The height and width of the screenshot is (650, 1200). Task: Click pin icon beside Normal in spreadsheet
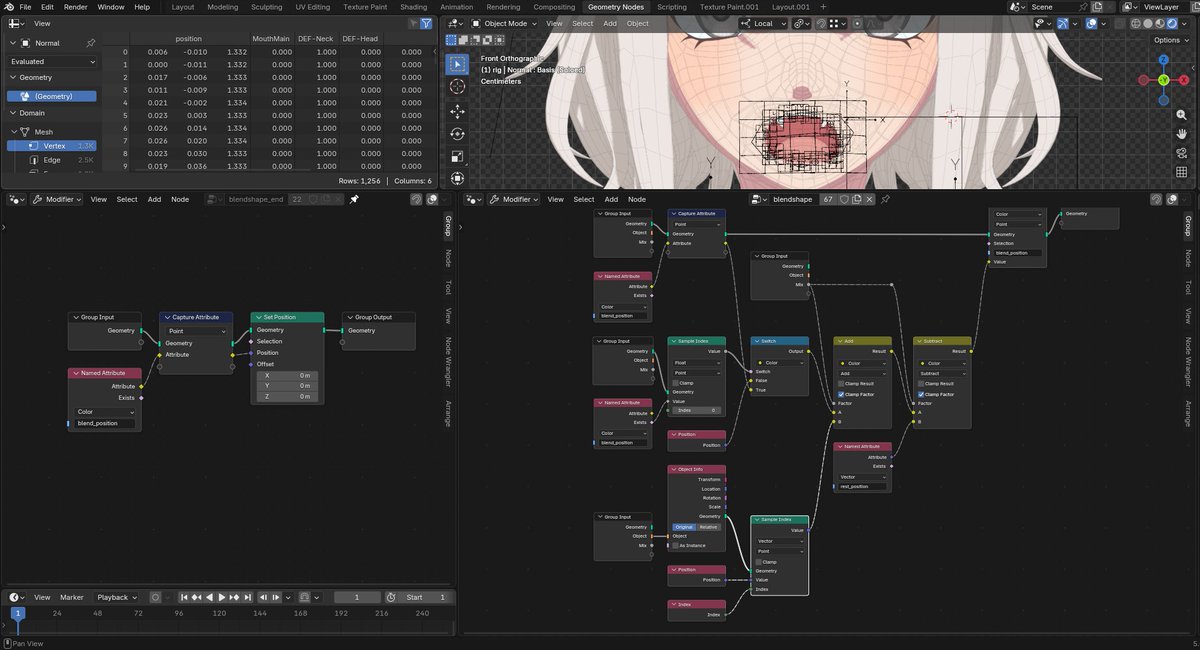[x=91, y=43]
